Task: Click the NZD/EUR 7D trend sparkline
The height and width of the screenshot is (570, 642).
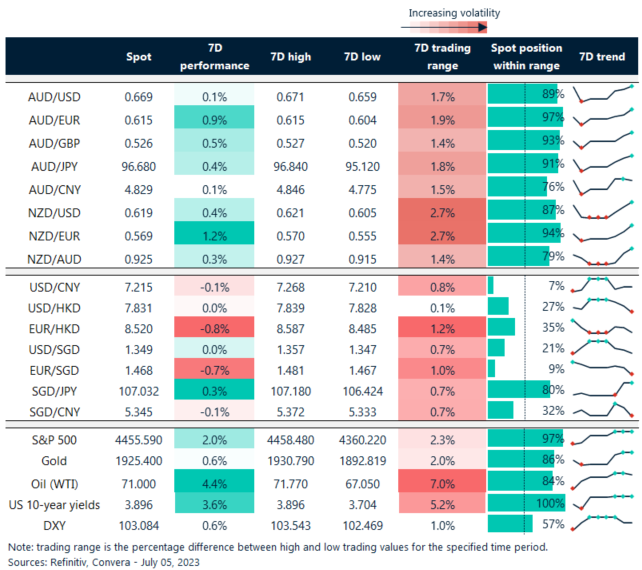Action: pyautogui.click(x=602, y=234)
